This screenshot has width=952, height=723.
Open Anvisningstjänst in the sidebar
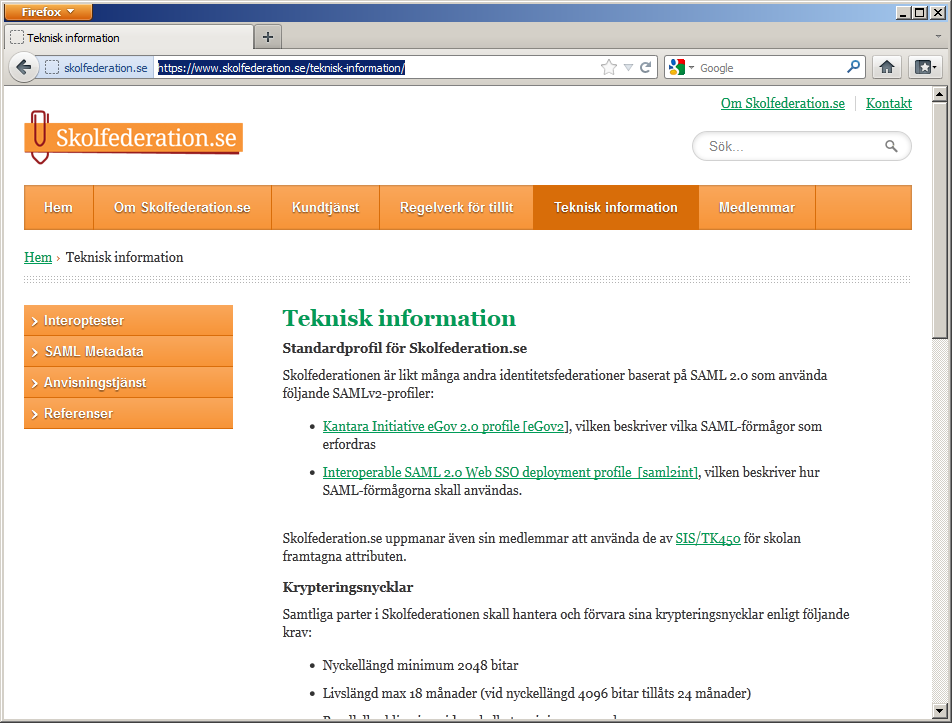coord(128,382)
